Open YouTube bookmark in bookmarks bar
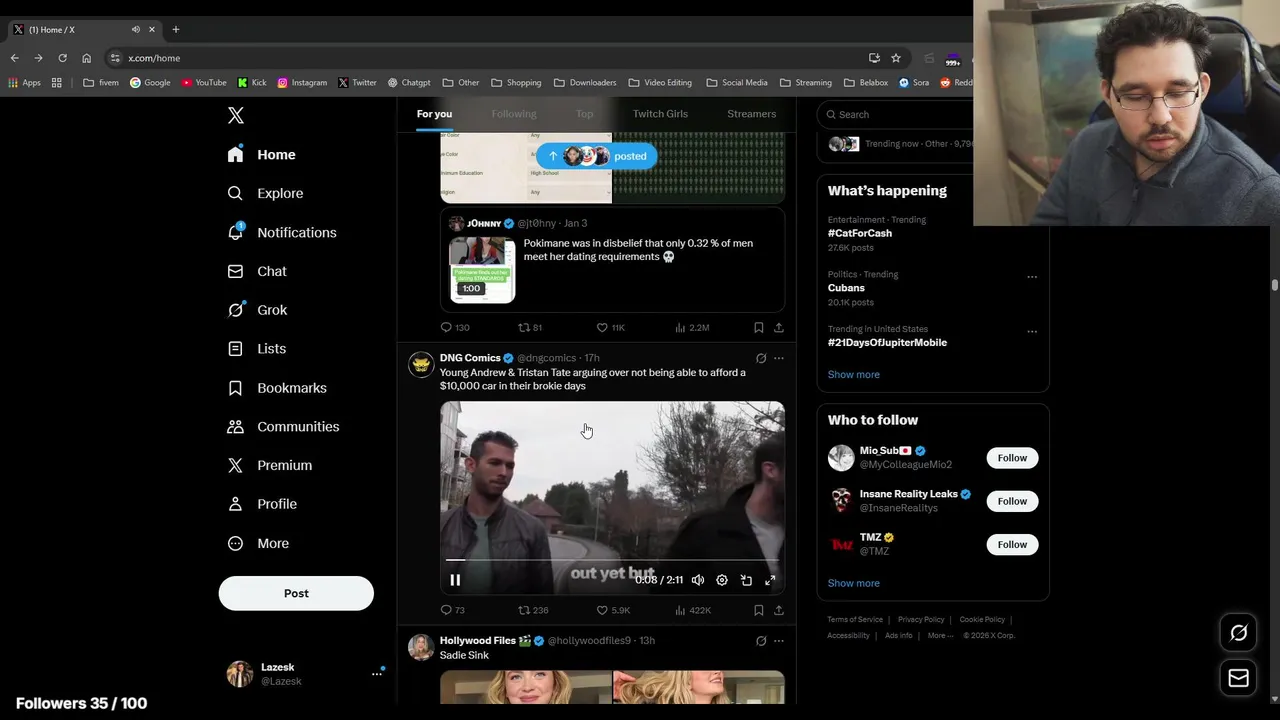Viewport: 1280px width, 720px height. (204, 83)
